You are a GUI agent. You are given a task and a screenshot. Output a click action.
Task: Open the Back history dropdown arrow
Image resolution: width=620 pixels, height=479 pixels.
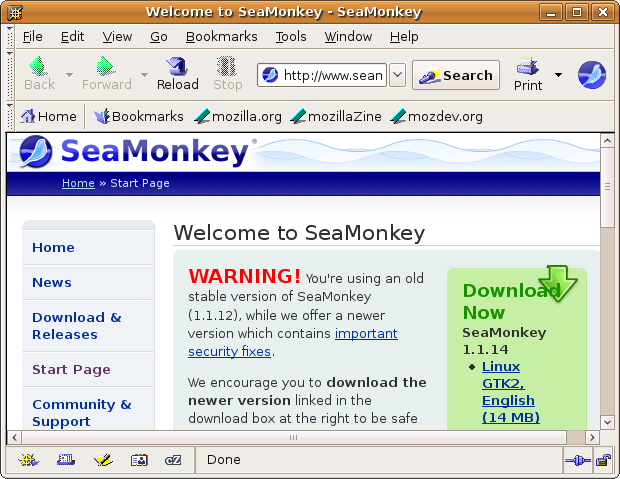pyautogui.click(x=69, y=75)
